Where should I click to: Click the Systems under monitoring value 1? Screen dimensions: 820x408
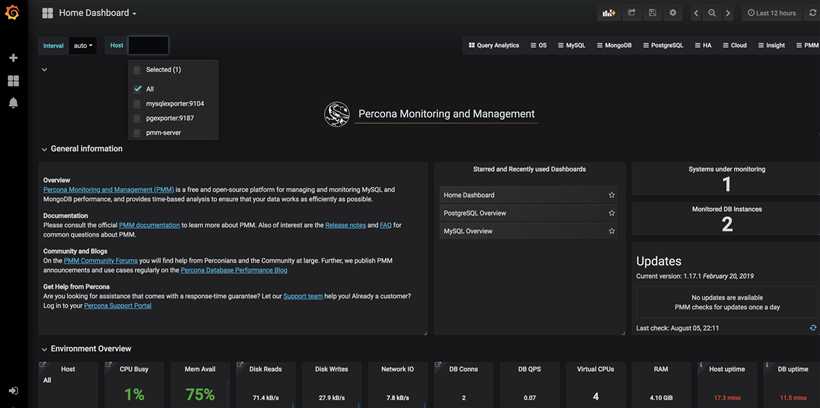(726, 185)
